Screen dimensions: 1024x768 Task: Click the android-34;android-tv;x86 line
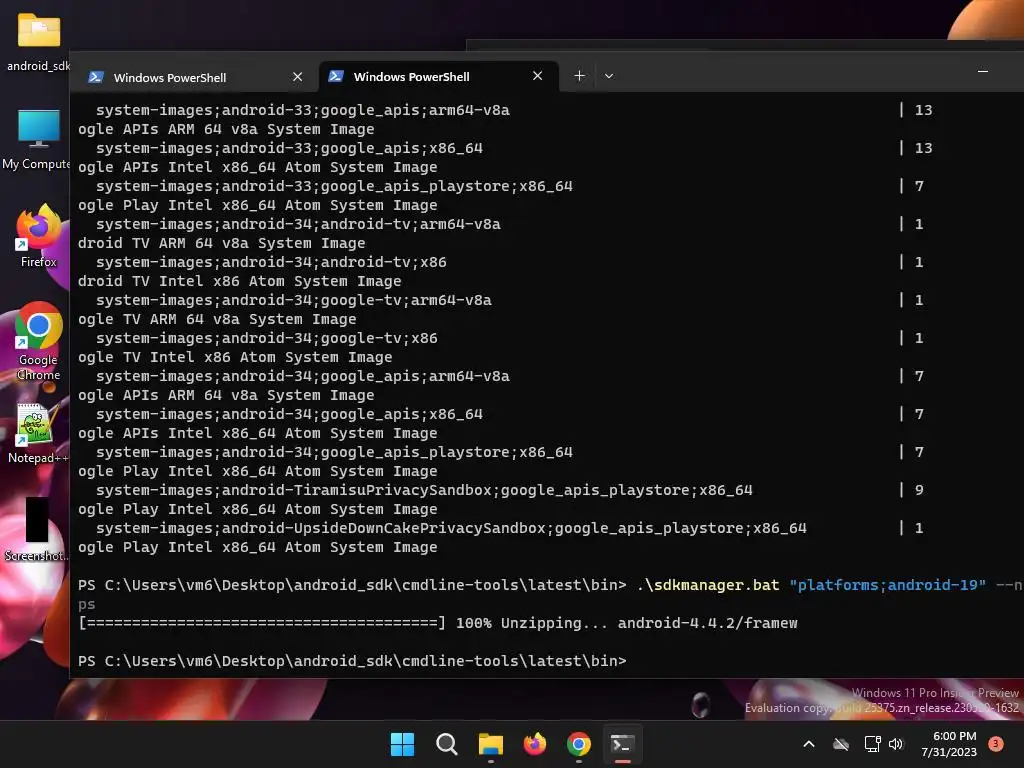271,262
